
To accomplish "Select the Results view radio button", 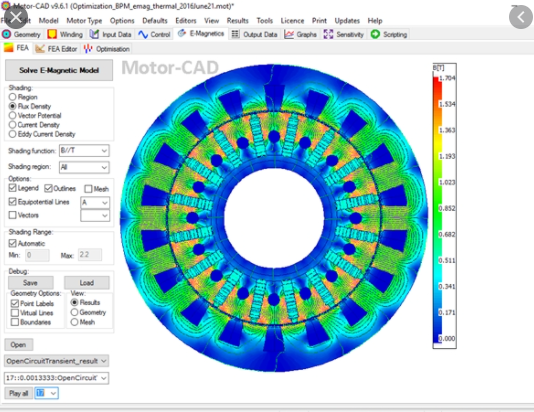I will tap(74, 302).
